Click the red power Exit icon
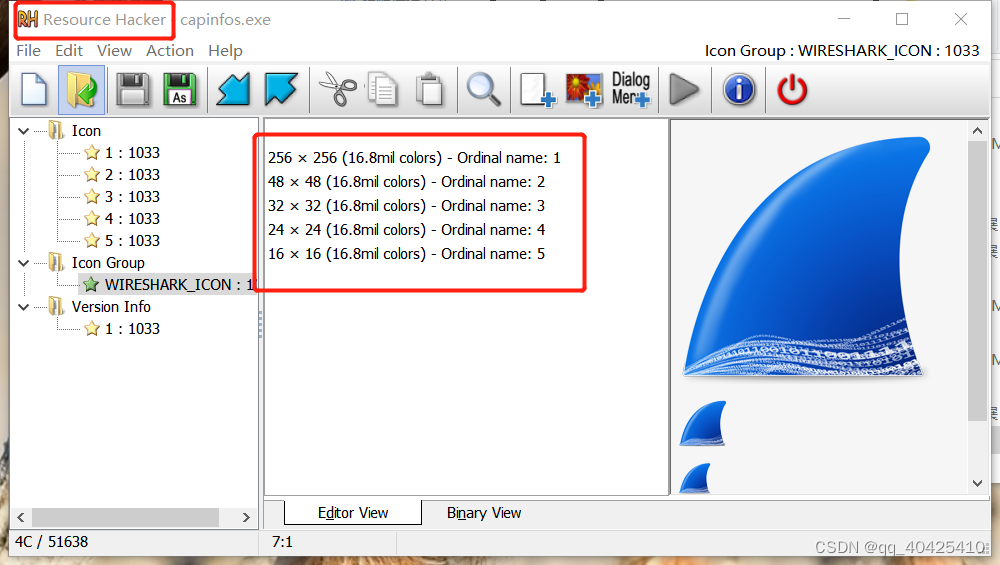The height and width of the screenshot is (565, 1000). 792,89
